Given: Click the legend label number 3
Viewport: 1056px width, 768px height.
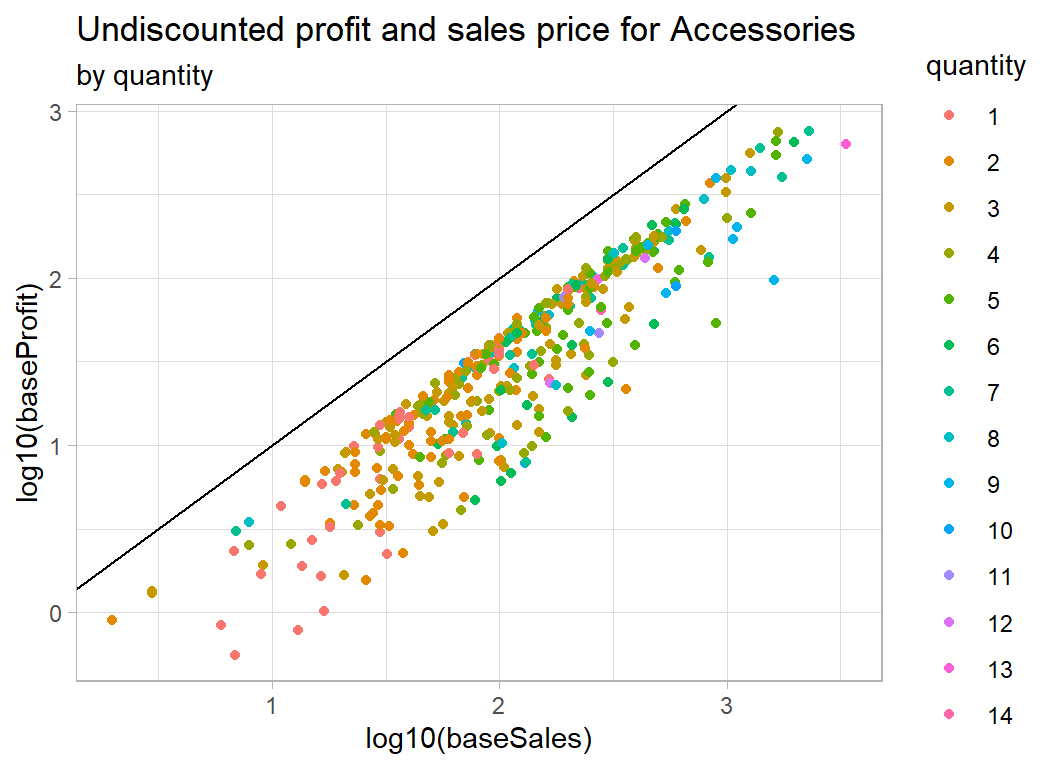Looking at the screenshot, I should 992,209.
